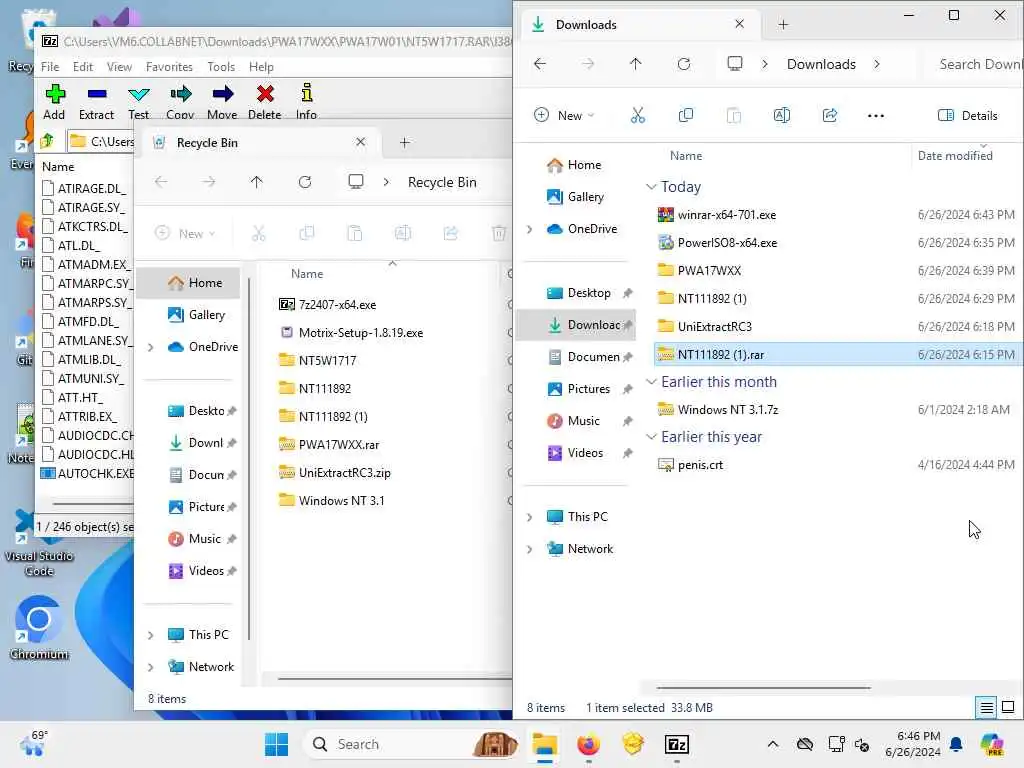1024x768 pixels.
Task: Sort Downloads by Date modified column
Action: 955,156
